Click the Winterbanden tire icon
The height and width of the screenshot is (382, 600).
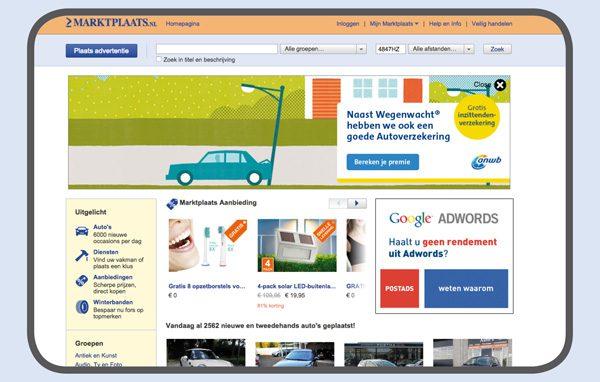[82, 307]
